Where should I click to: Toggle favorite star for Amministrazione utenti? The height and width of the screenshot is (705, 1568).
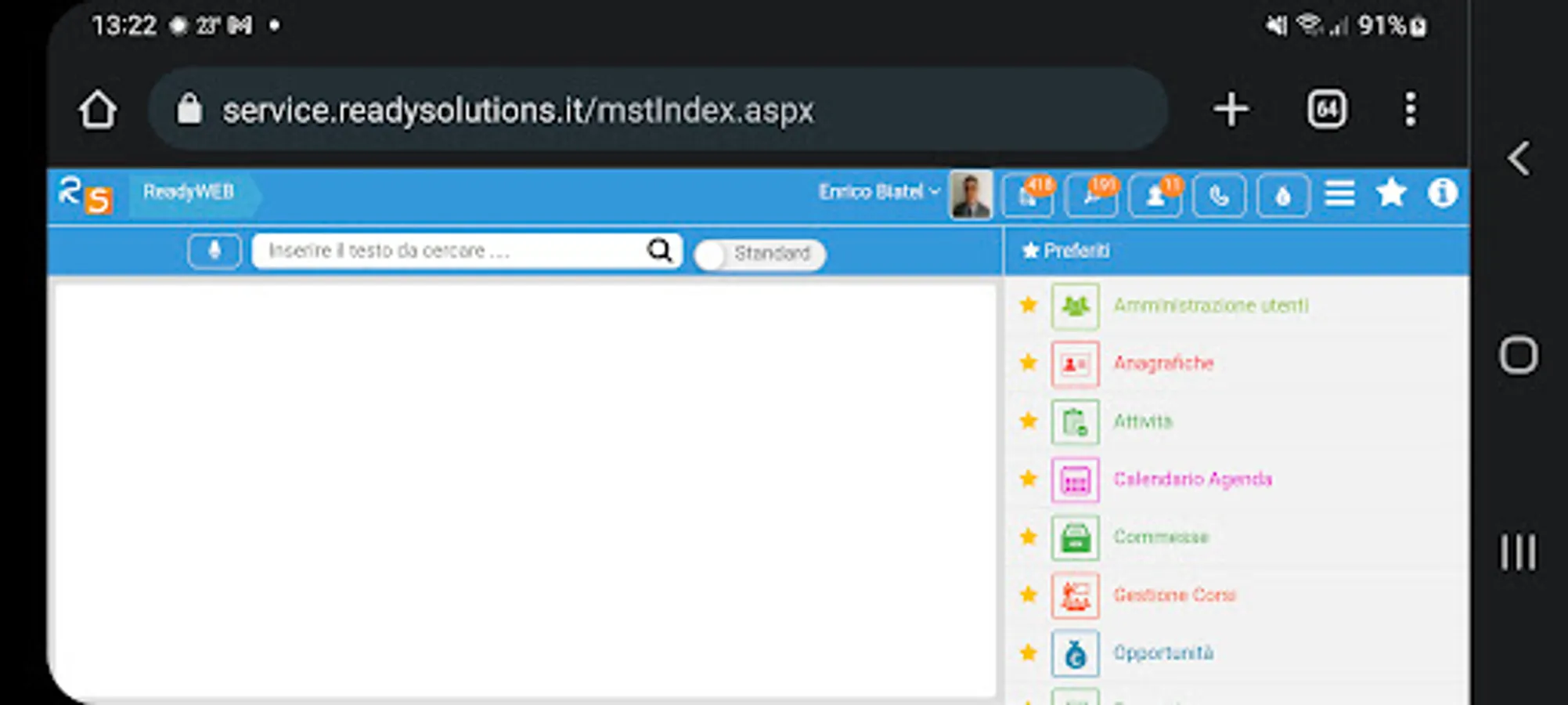[x=1029, y=305]
